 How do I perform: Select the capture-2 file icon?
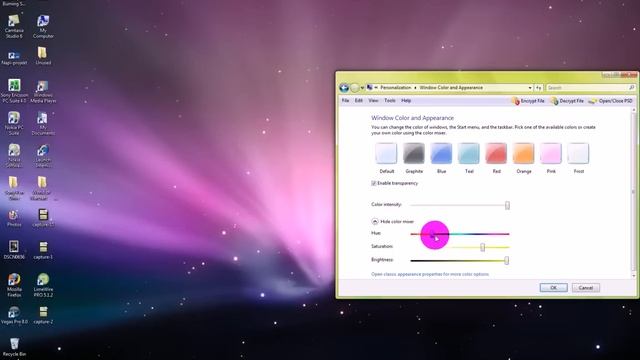43,315
